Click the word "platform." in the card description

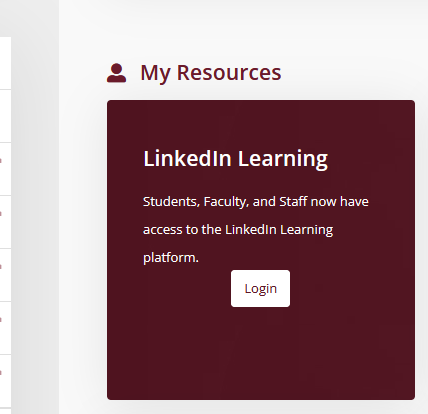pos(171,258)
